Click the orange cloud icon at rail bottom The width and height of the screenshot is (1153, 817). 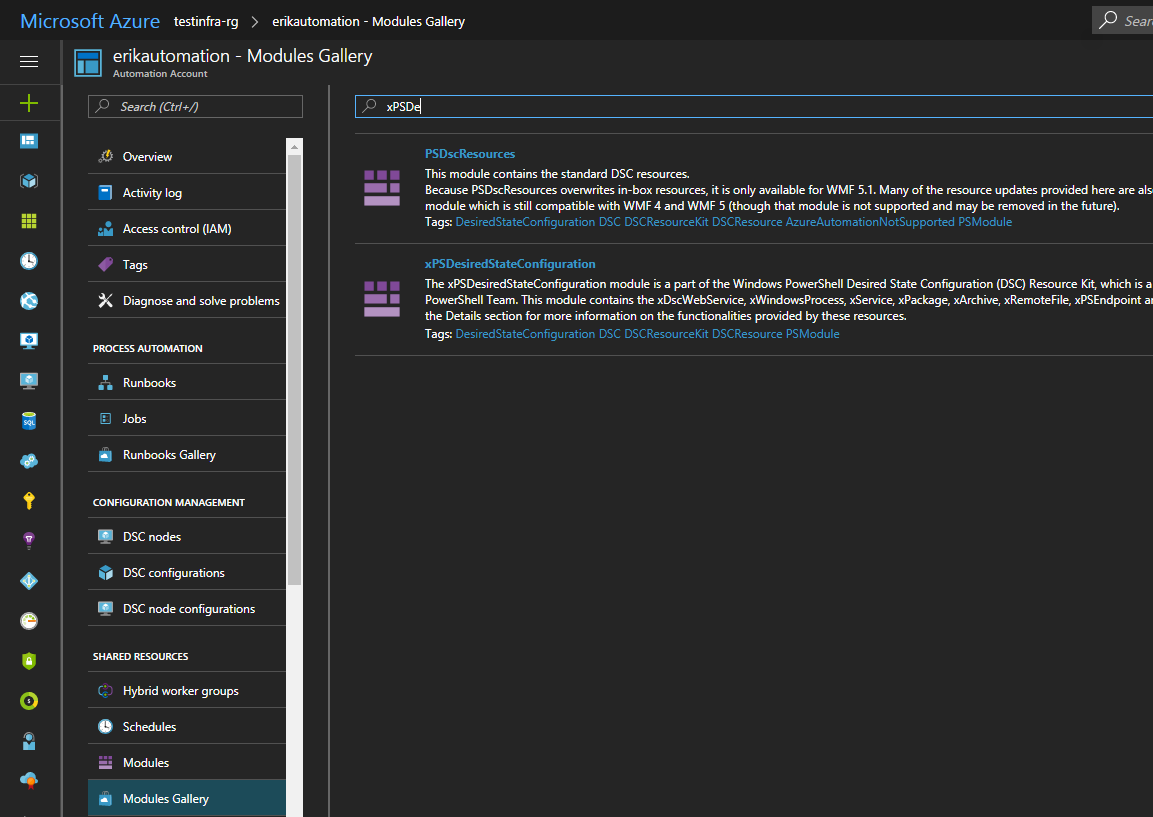(29, 780)
